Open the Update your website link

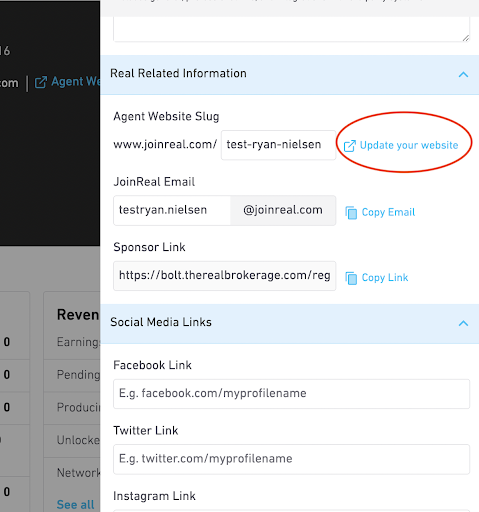[x=409, y=145]
